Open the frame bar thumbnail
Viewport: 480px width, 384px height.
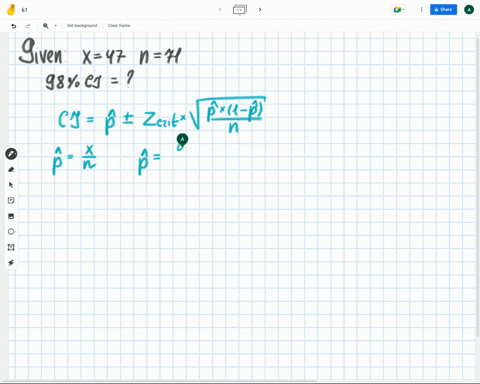[x=240, y=10]
